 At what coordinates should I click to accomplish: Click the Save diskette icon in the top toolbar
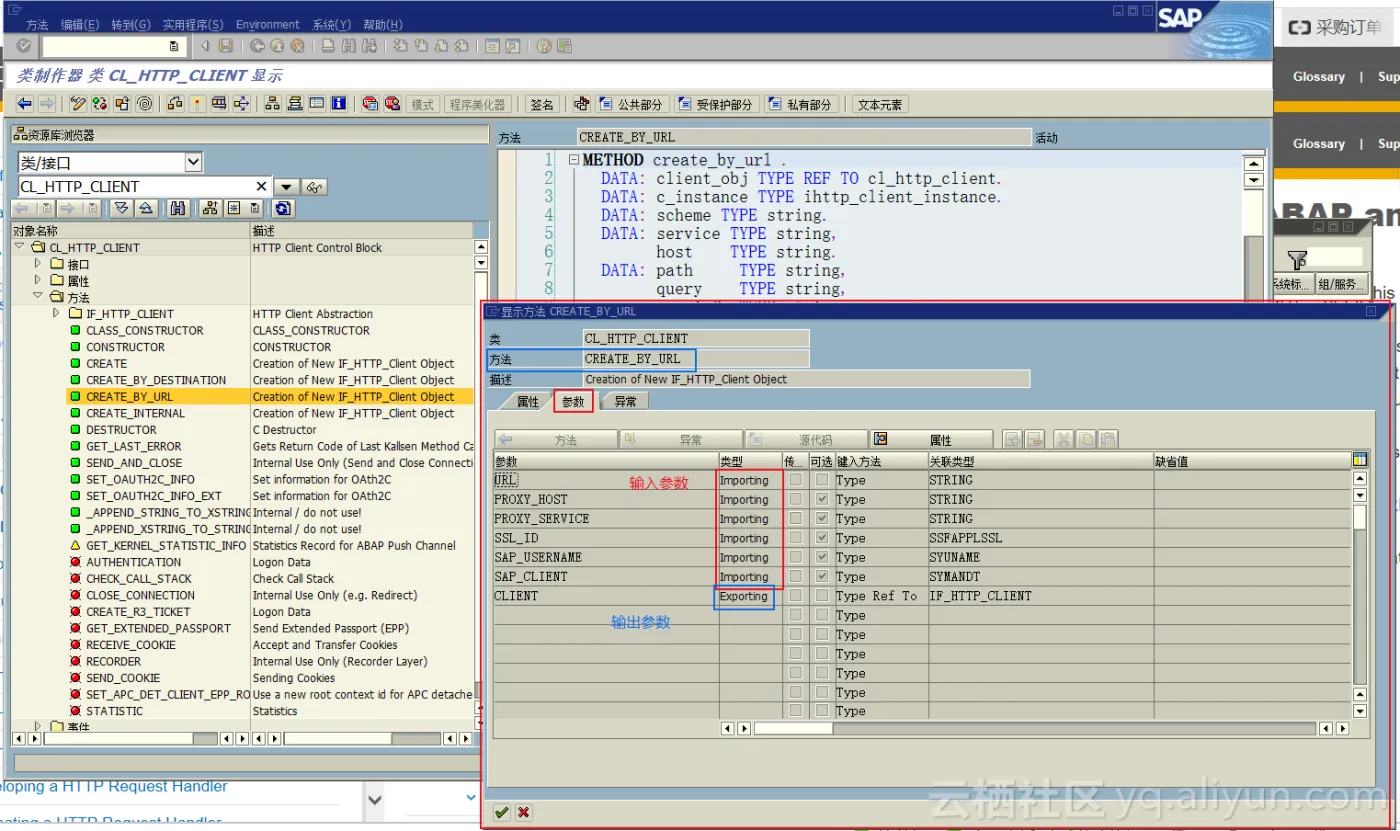226,46
